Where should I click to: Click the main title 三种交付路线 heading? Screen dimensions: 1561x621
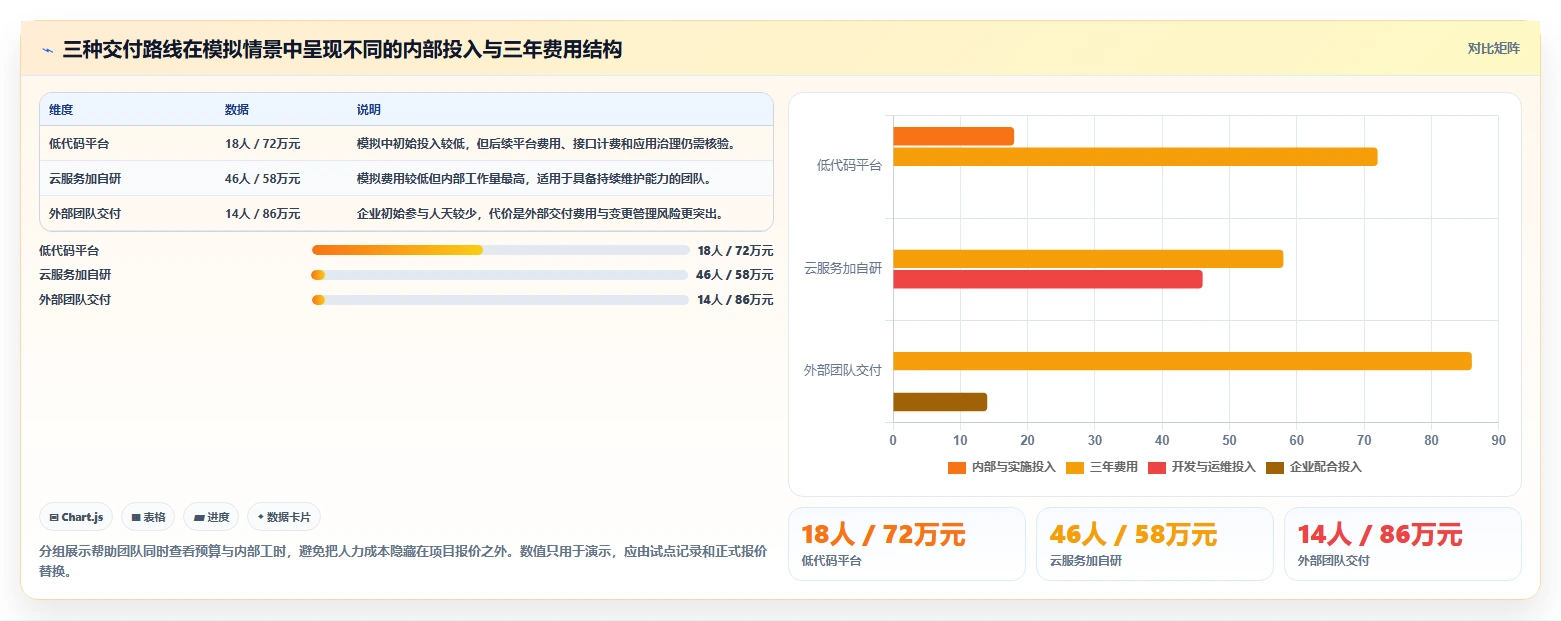pos(342,49)
